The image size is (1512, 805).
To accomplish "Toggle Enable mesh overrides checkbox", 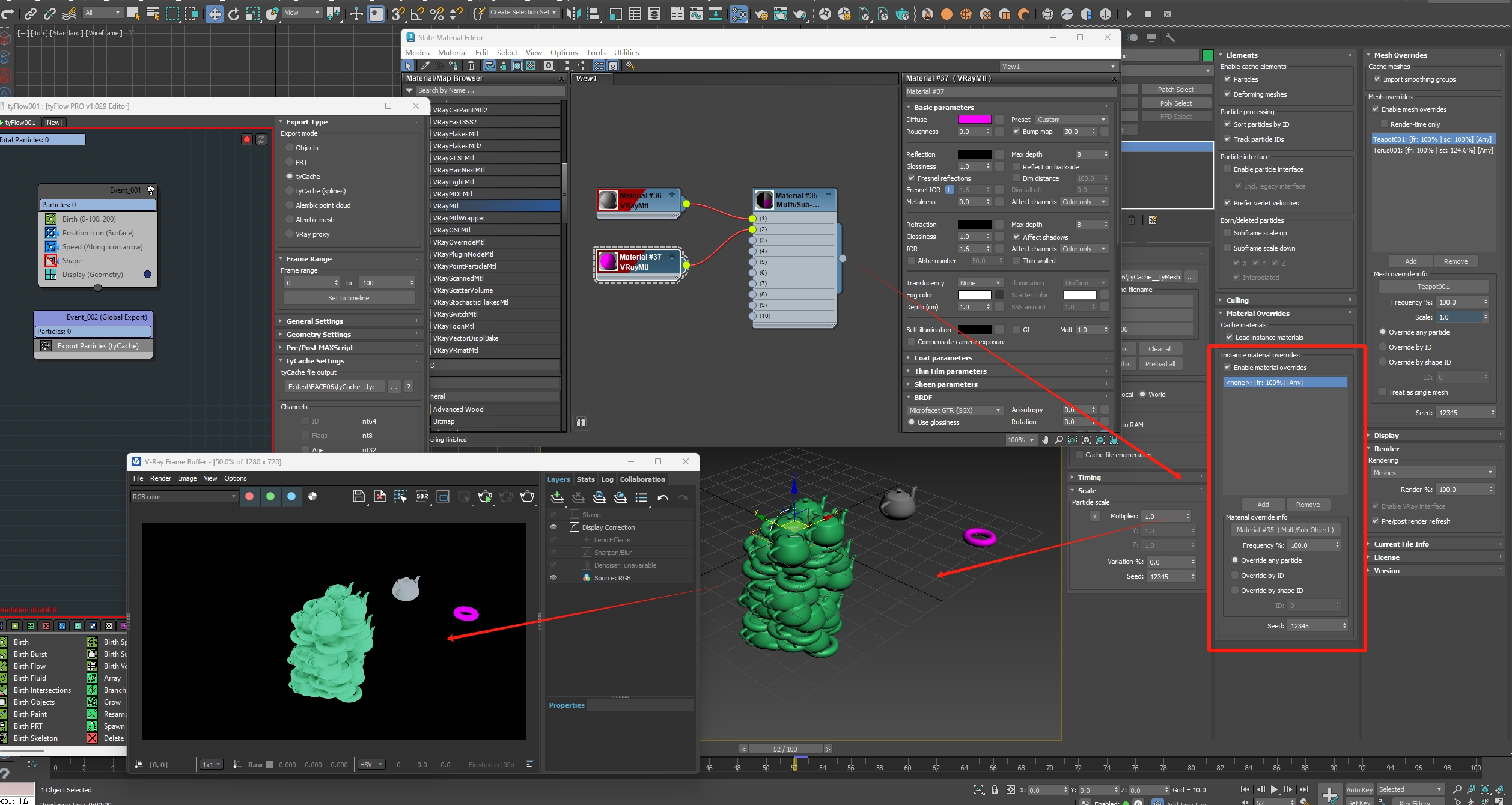I will pyautogui.click(x=1376, y=109).
